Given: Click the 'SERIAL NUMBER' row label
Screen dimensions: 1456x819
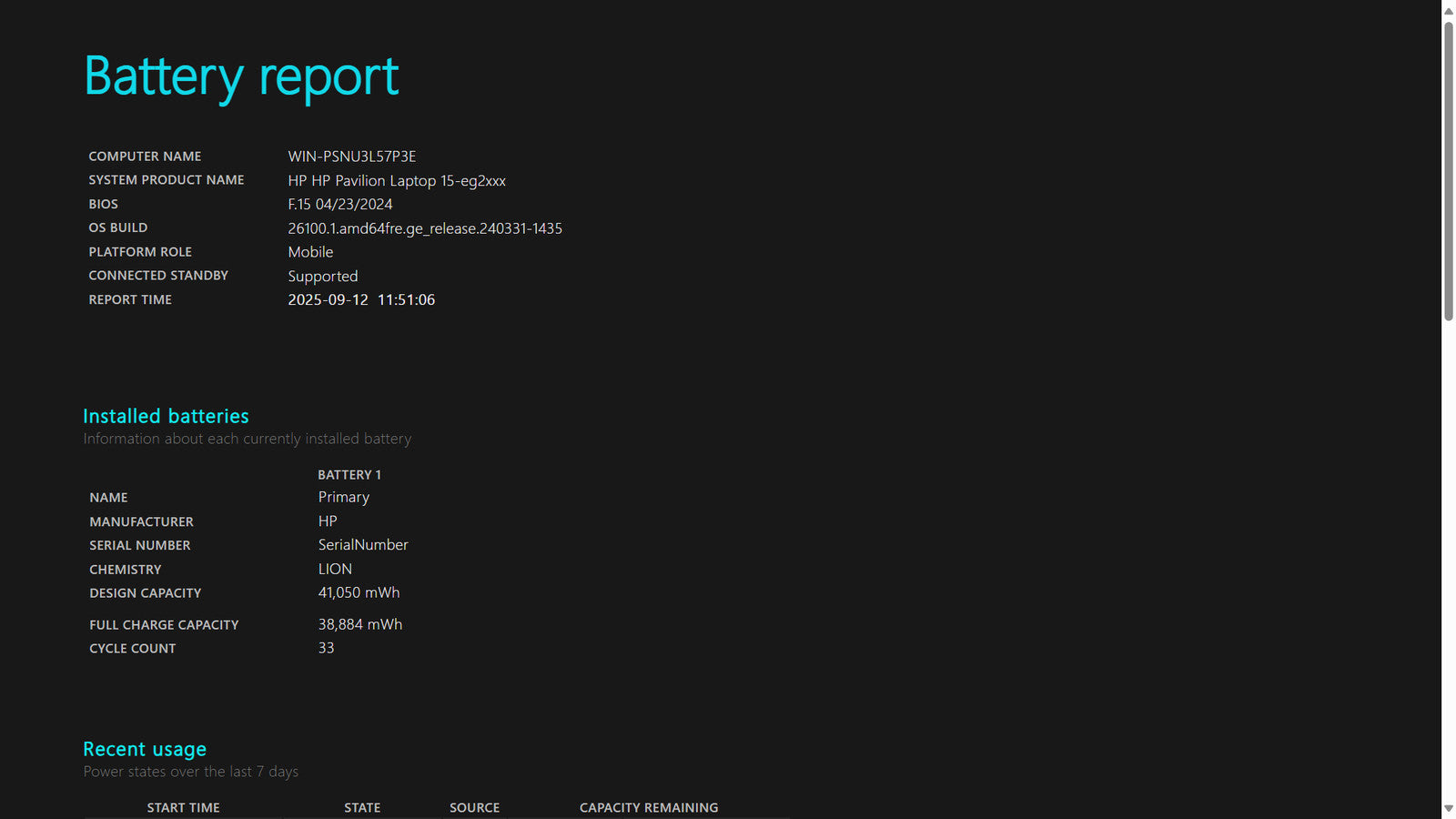Looking at the screenshot, I should (140, 546).
